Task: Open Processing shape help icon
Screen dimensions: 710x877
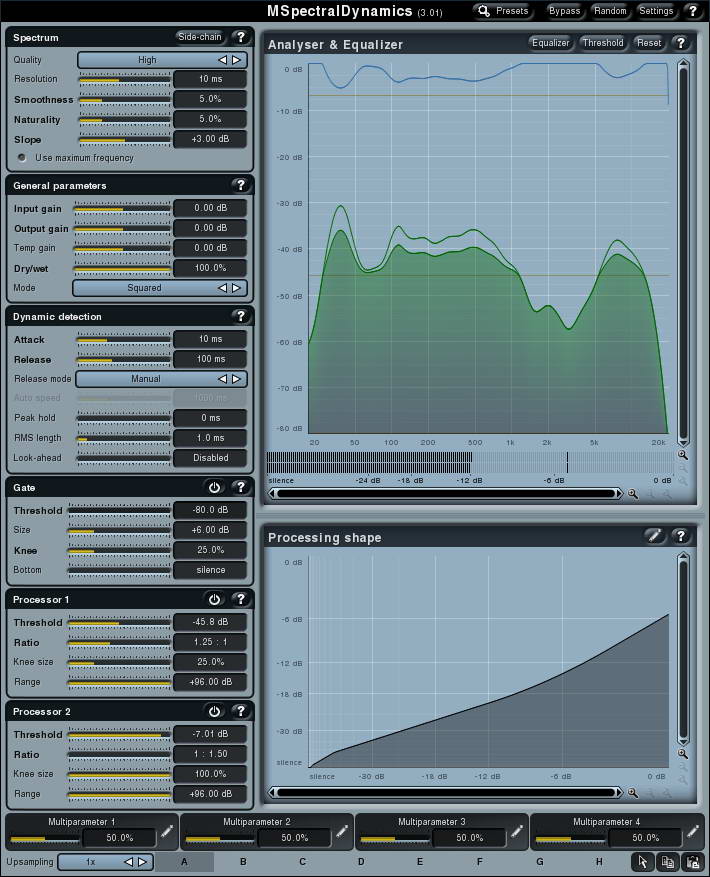Action: [681, 536]
